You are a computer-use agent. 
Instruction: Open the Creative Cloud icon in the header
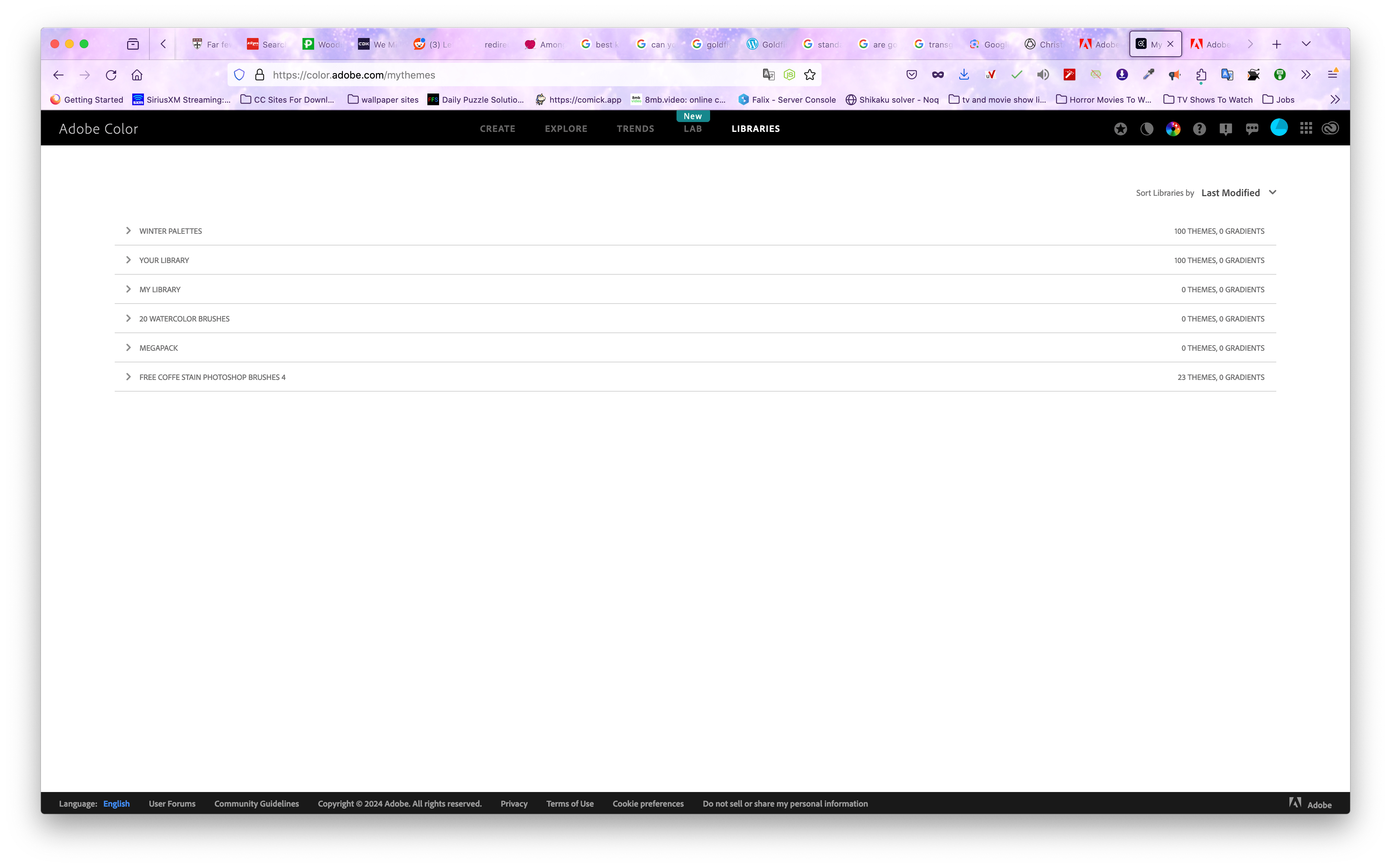tap(1330, 129)
